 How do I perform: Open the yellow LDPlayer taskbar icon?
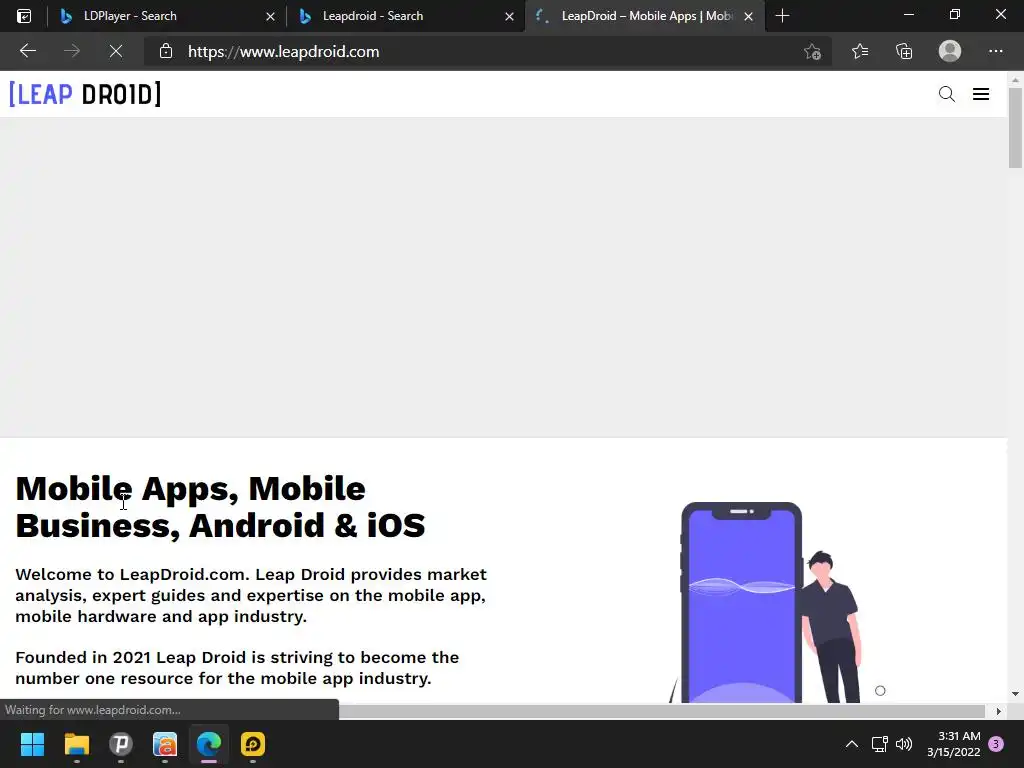tap(253, 744)
